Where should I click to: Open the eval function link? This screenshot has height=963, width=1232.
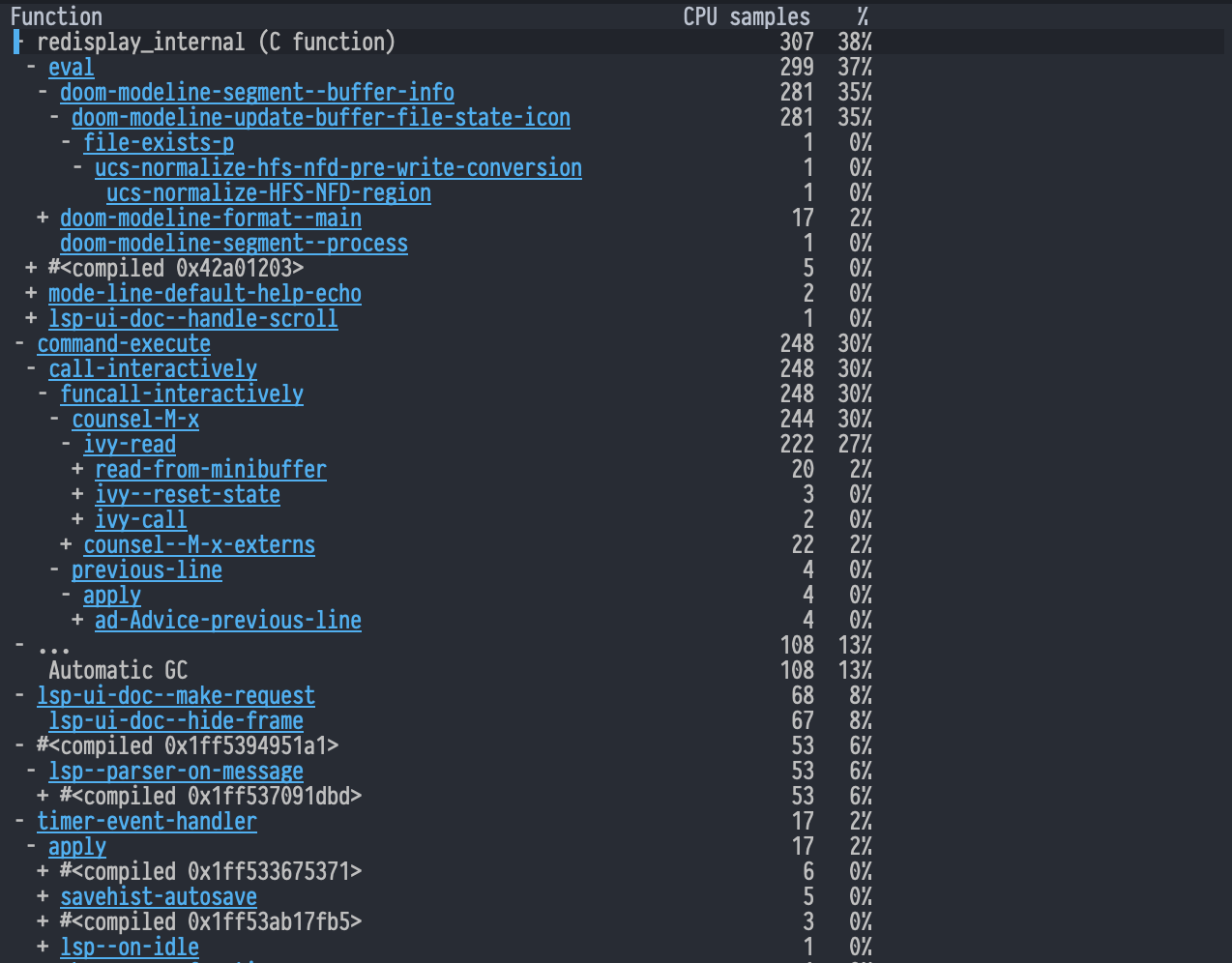coord(72,67)
